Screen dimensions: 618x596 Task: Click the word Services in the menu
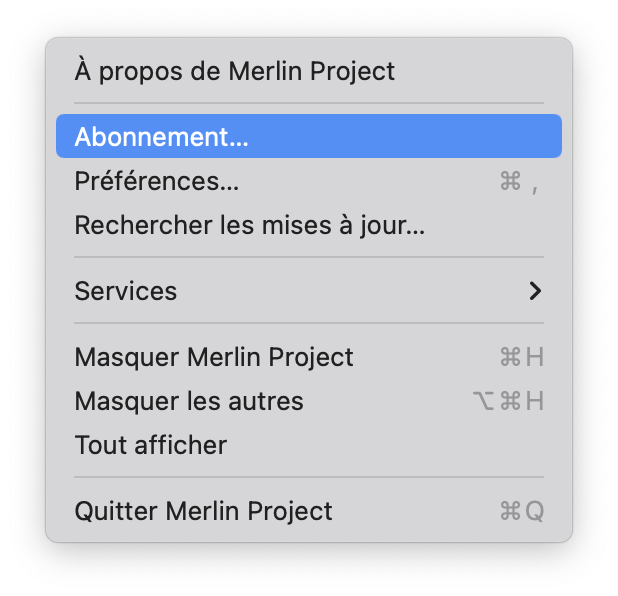pyautogui.click(x=126, y=291)
